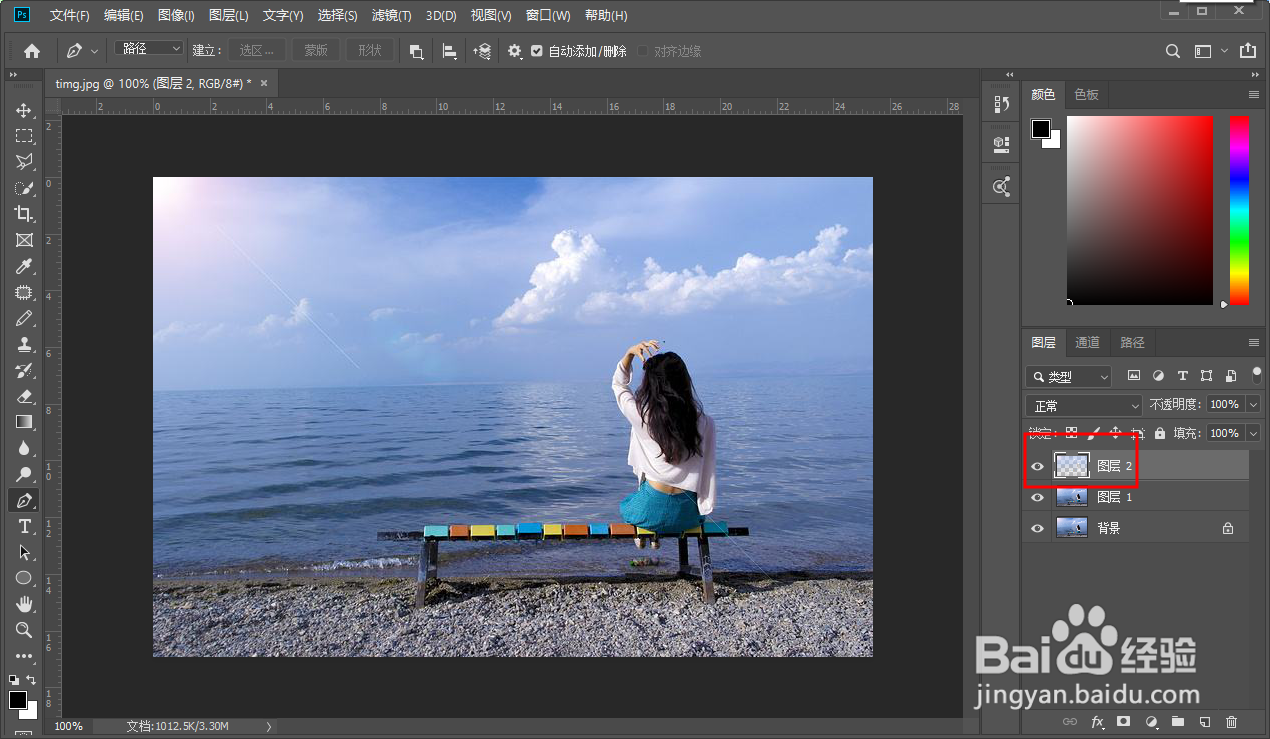Screen dimensions: 1270x739
Task: Click the share icon at top right
Action: pos(1248,51)
